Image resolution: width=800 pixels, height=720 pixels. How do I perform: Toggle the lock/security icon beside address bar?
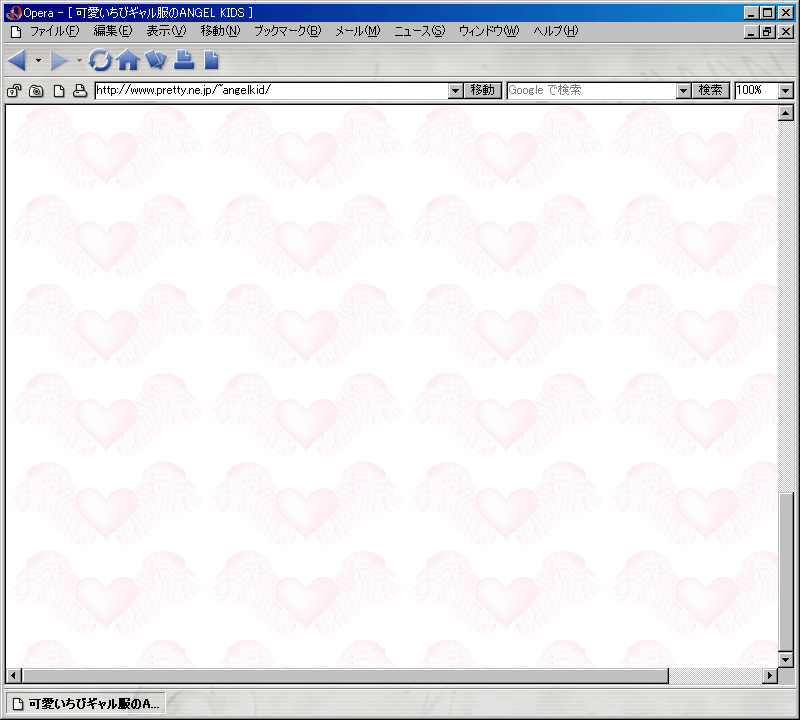[x=14, y=91]
